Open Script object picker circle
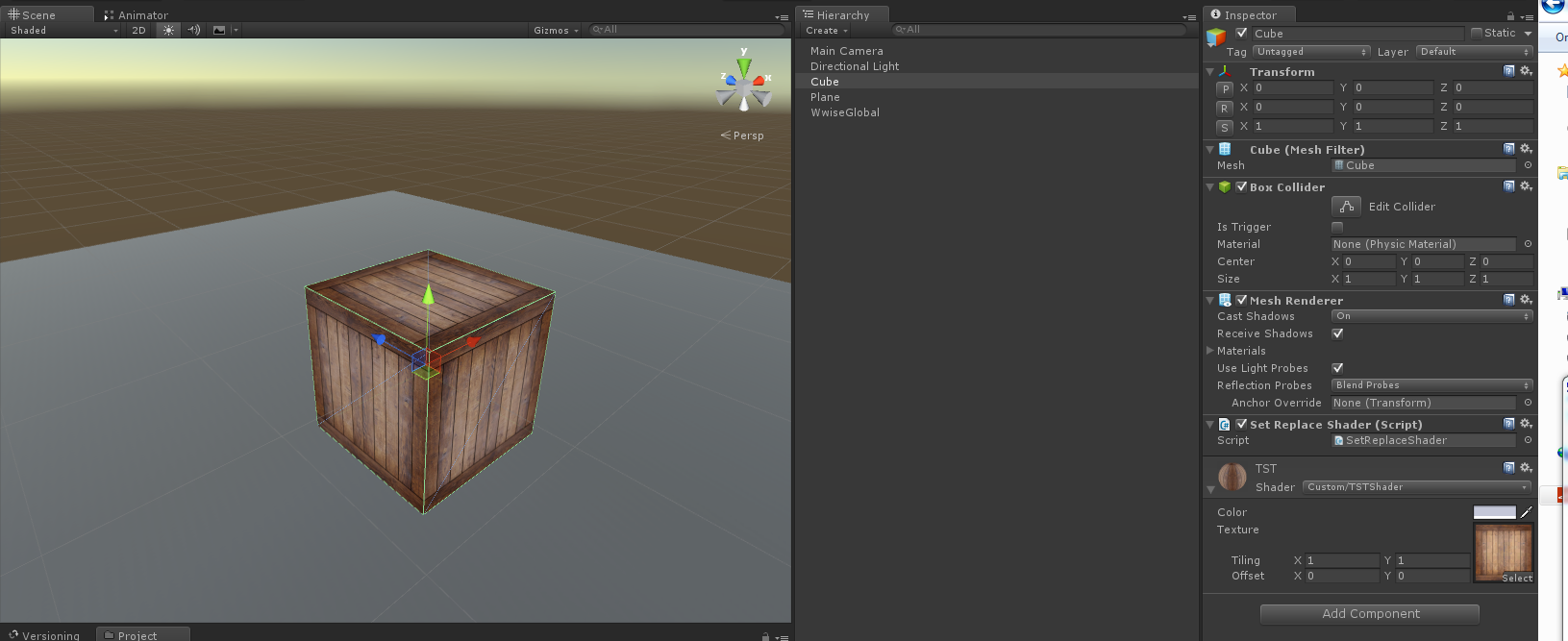 [1528, 440]
